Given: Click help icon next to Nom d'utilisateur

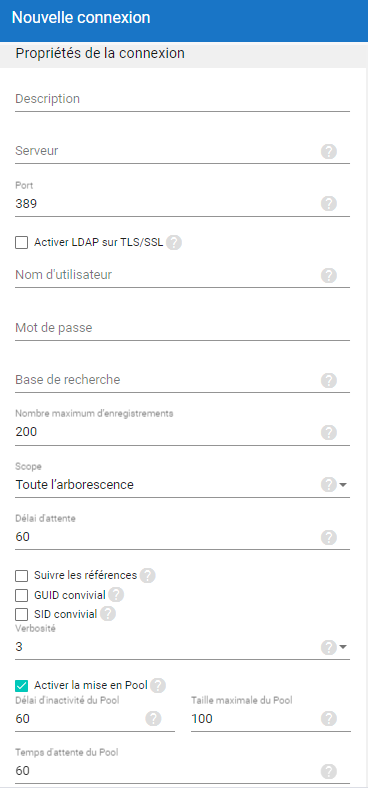Looking at the screenshot, I should pyautogui.click(x=328, y=275).
